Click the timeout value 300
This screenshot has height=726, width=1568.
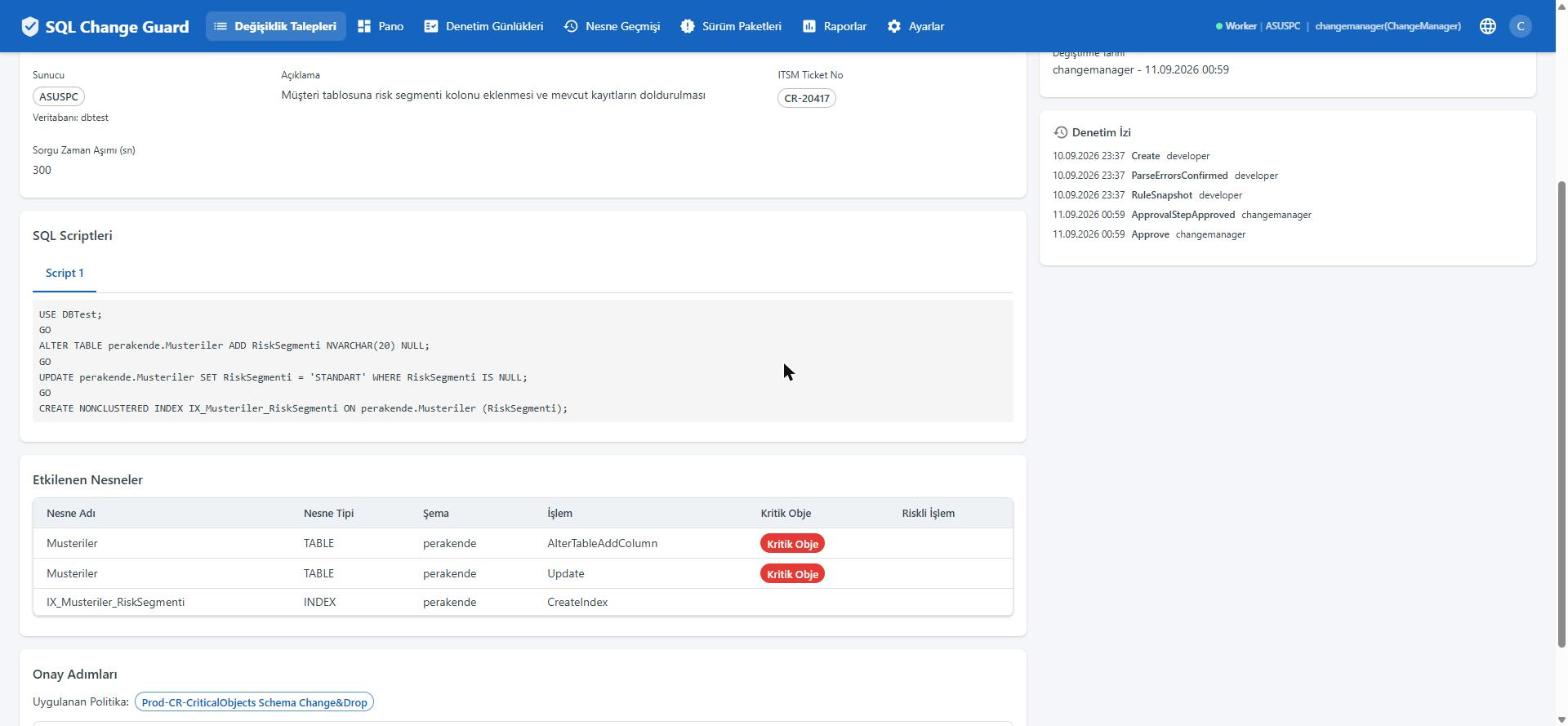tap(42, 170)
